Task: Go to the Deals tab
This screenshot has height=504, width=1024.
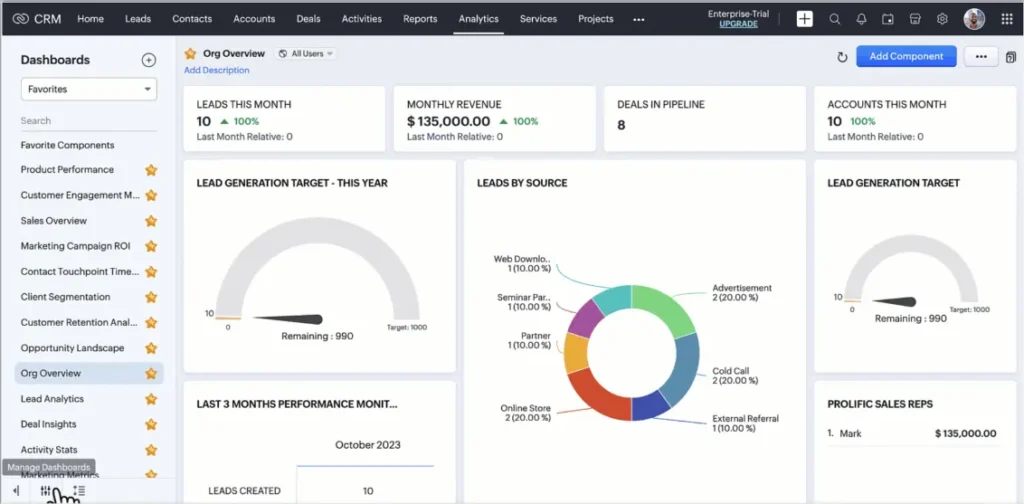Action: click(x=308, y=19)
